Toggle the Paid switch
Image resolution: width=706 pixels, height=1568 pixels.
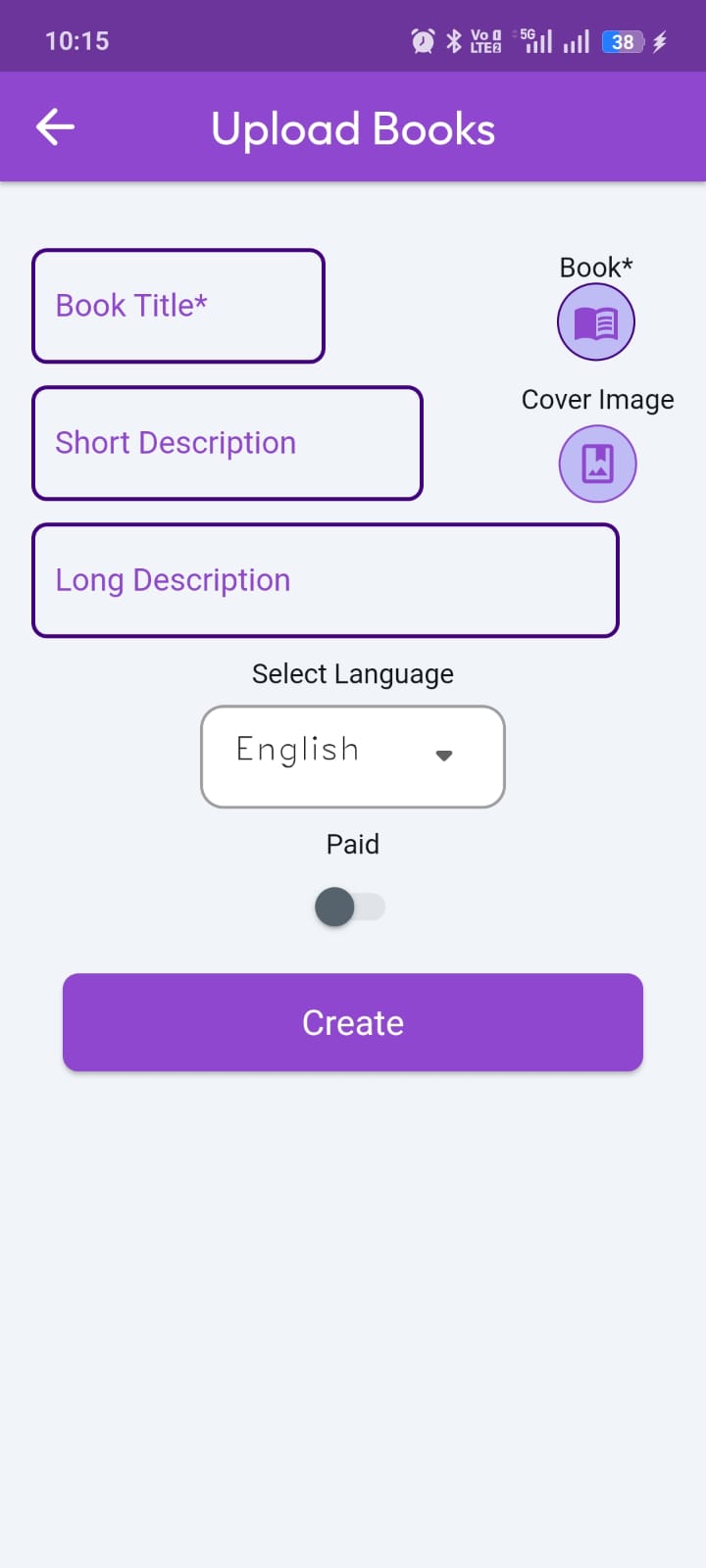point(350,906)
